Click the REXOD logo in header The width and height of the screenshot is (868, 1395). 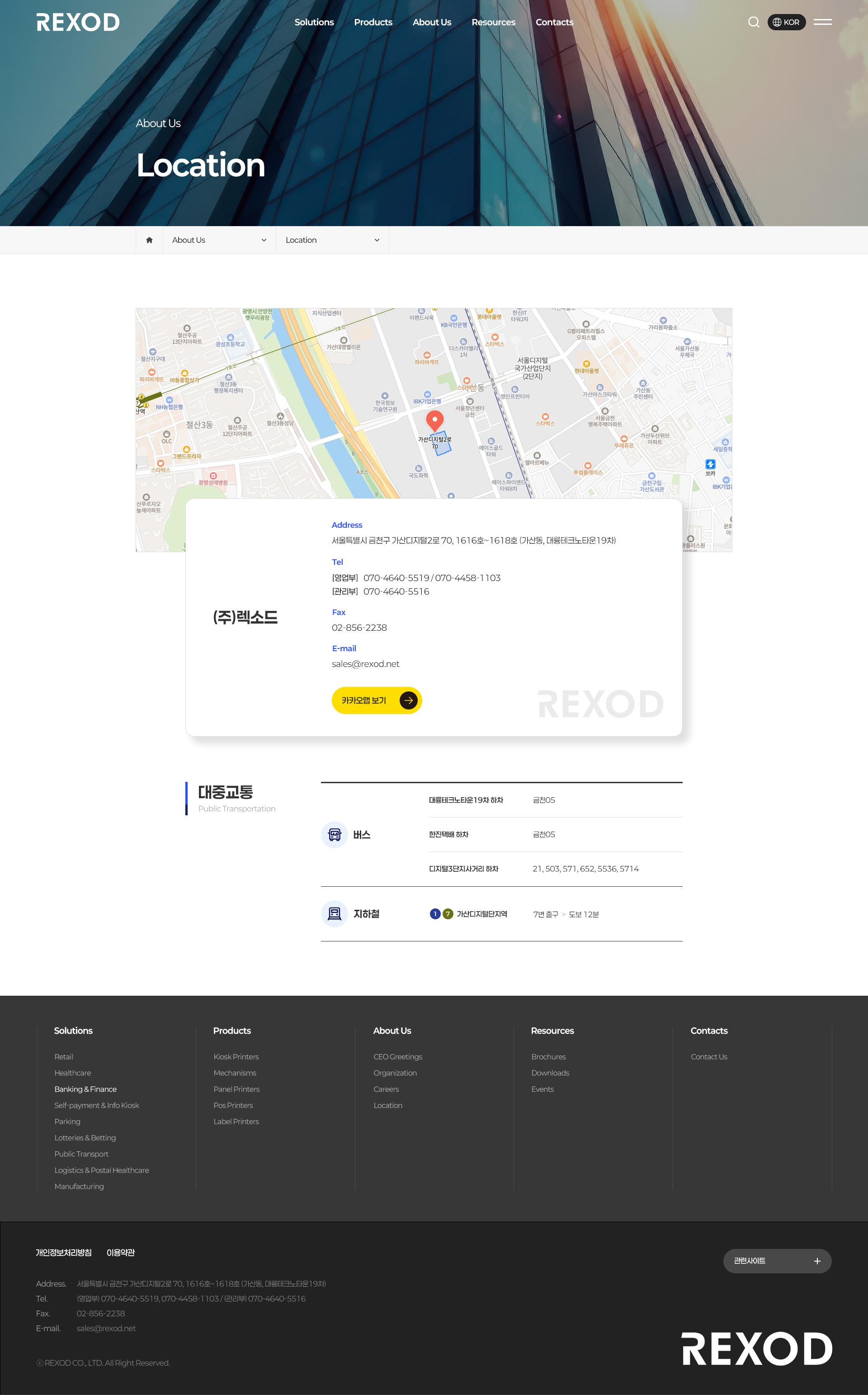[x=78, y=23]
